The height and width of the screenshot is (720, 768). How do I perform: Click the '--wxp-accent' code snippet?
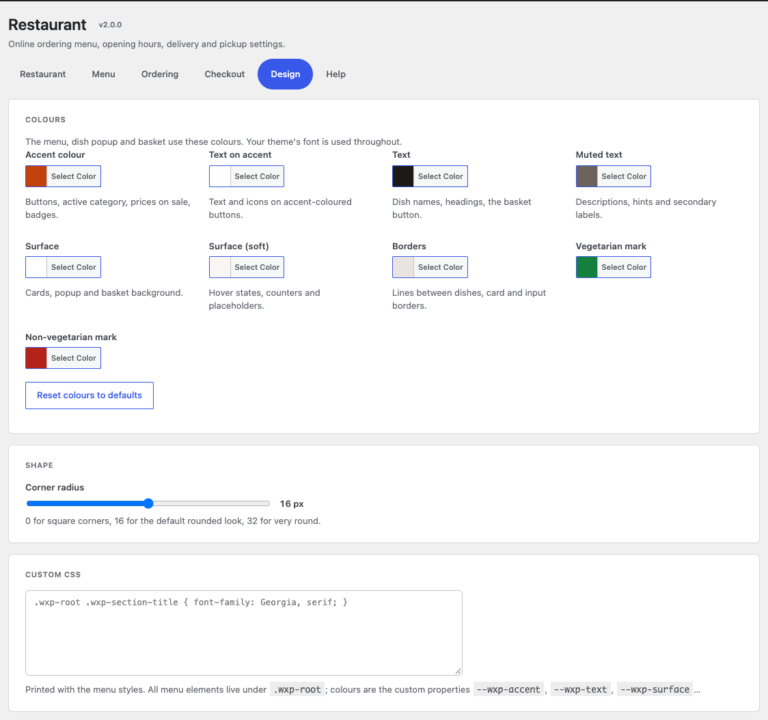[508, 690]
